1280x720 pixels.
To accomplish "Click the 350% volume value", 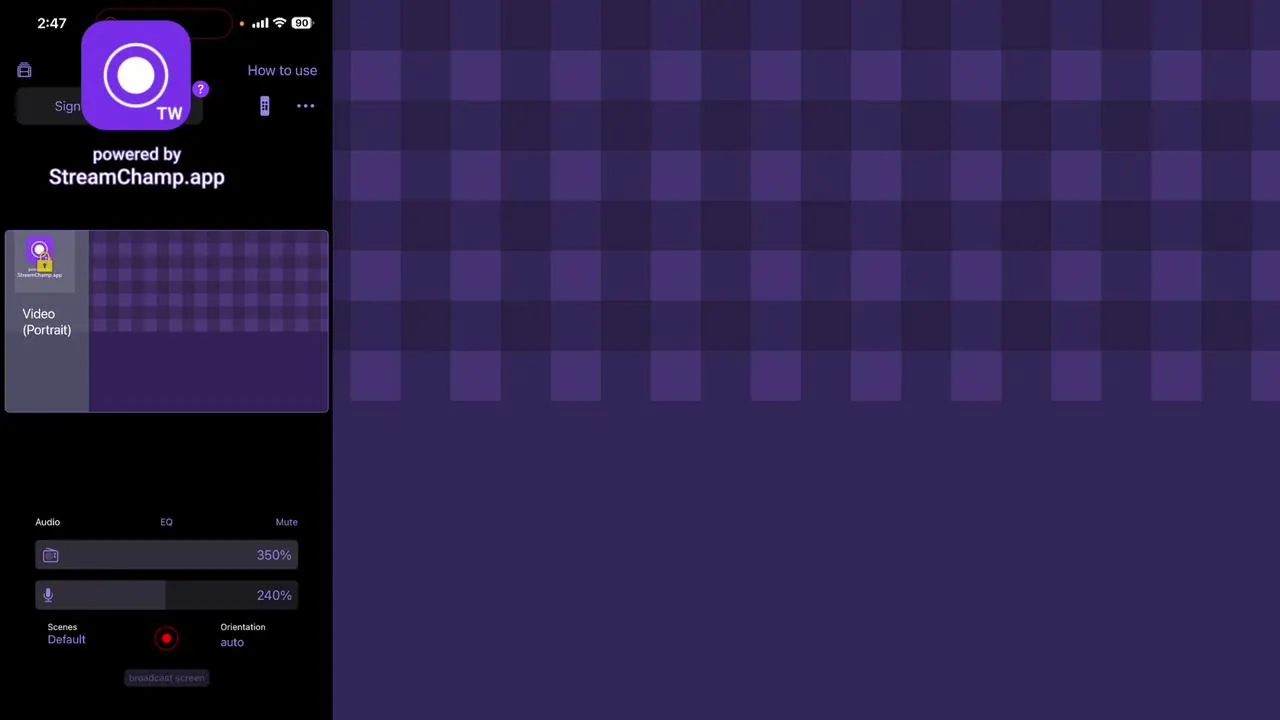I will (274, 555).
